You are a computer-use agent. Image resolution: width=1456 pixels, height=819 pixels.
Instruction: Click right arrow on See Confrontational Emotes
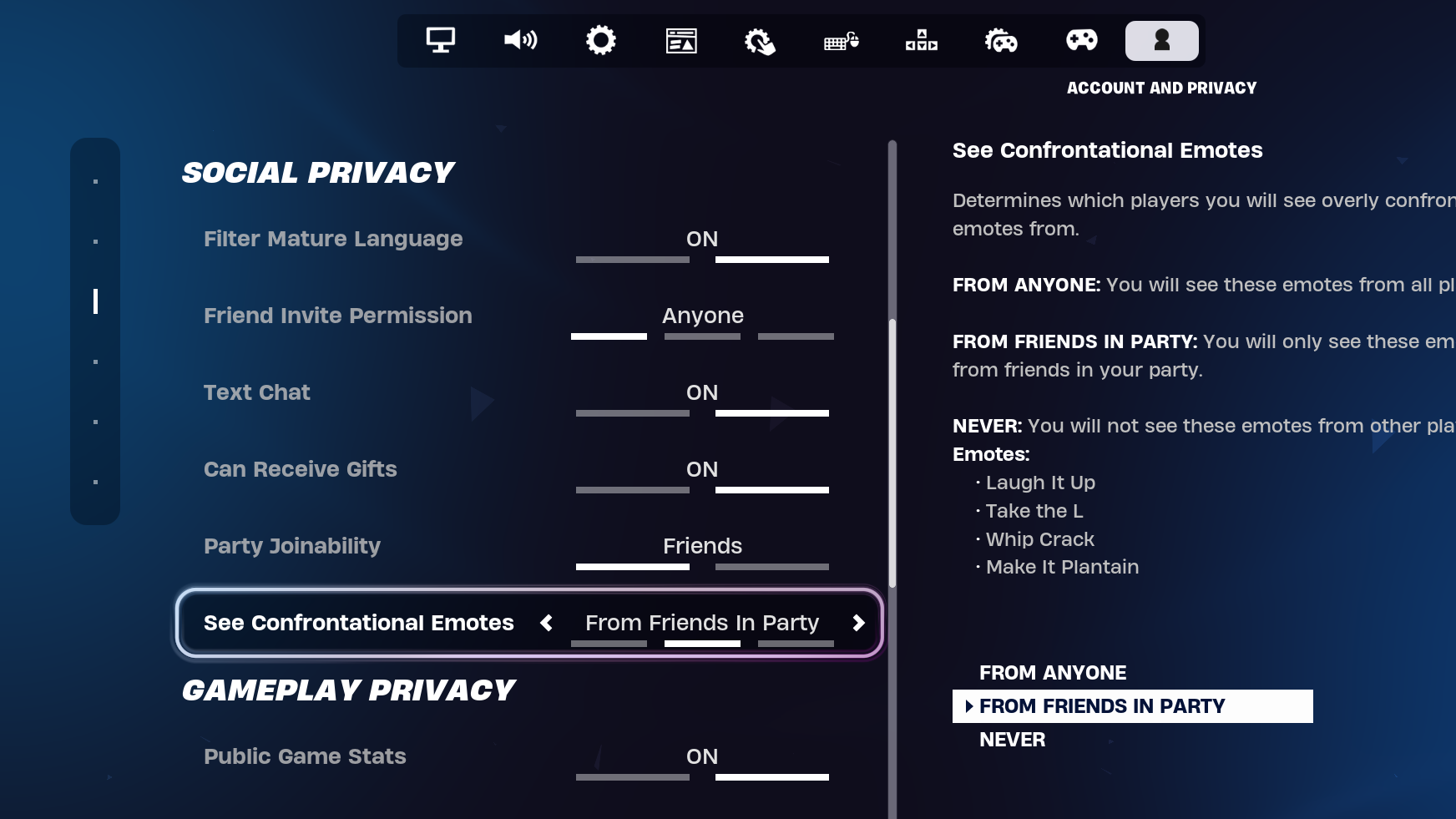coord(858,623)
